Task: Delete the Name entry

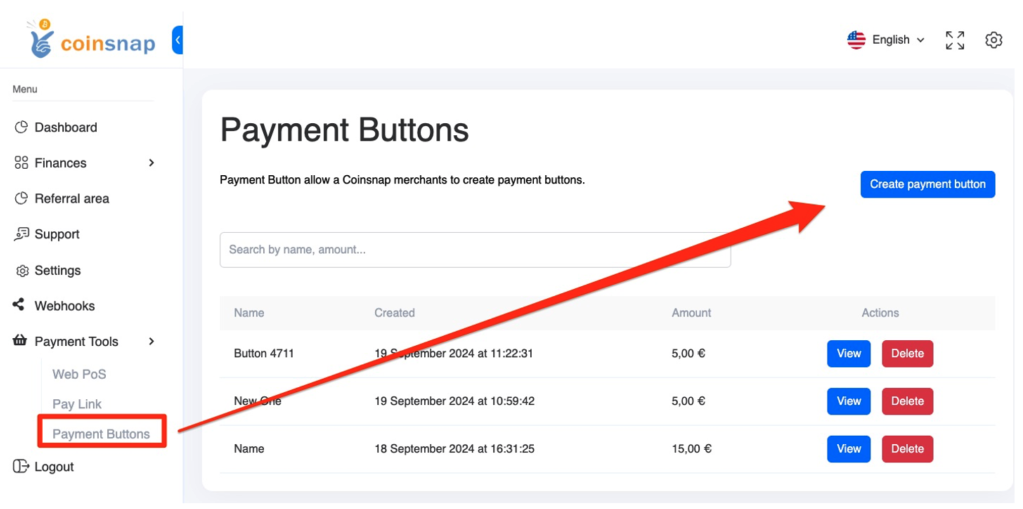Action: click(x=908, y=449)
